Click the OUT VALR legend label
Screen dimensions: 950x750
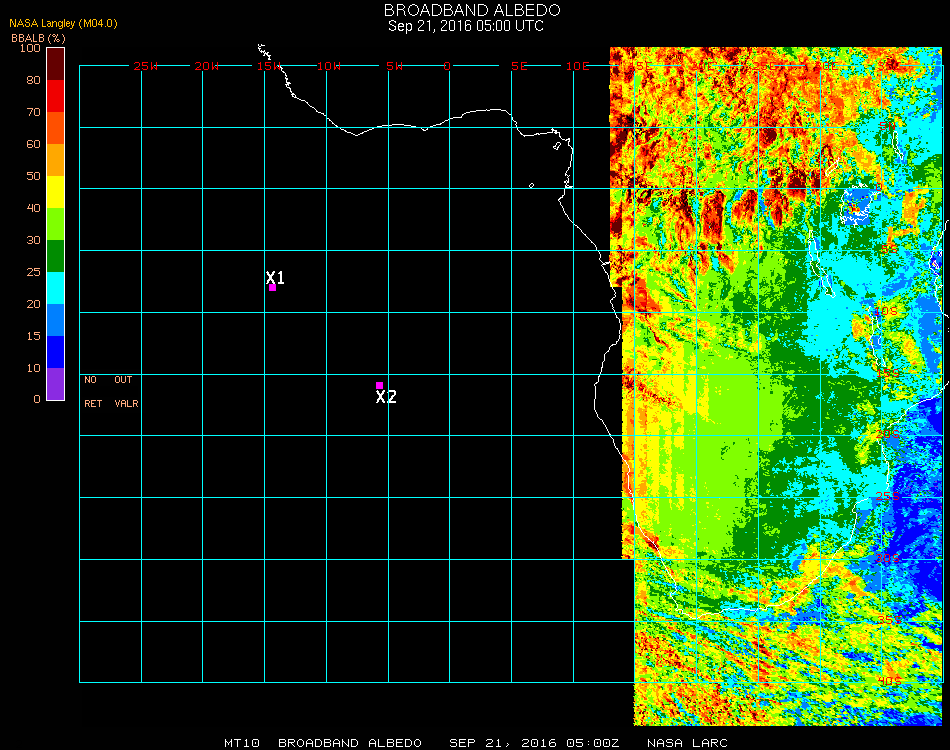point(125,392)
